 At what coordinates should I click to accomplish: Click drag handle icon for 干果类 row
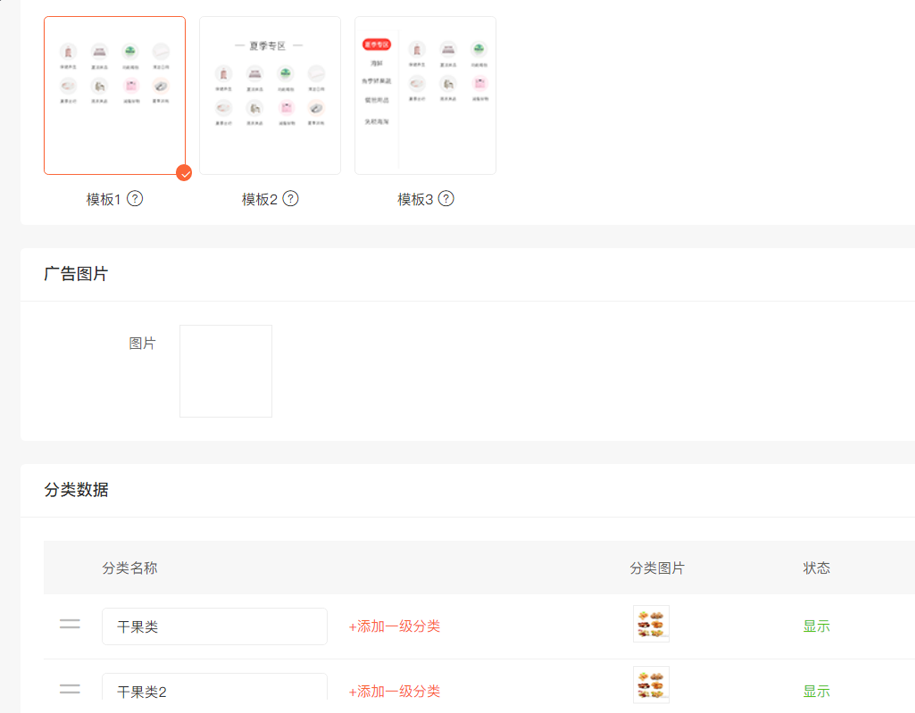(70, 625)
